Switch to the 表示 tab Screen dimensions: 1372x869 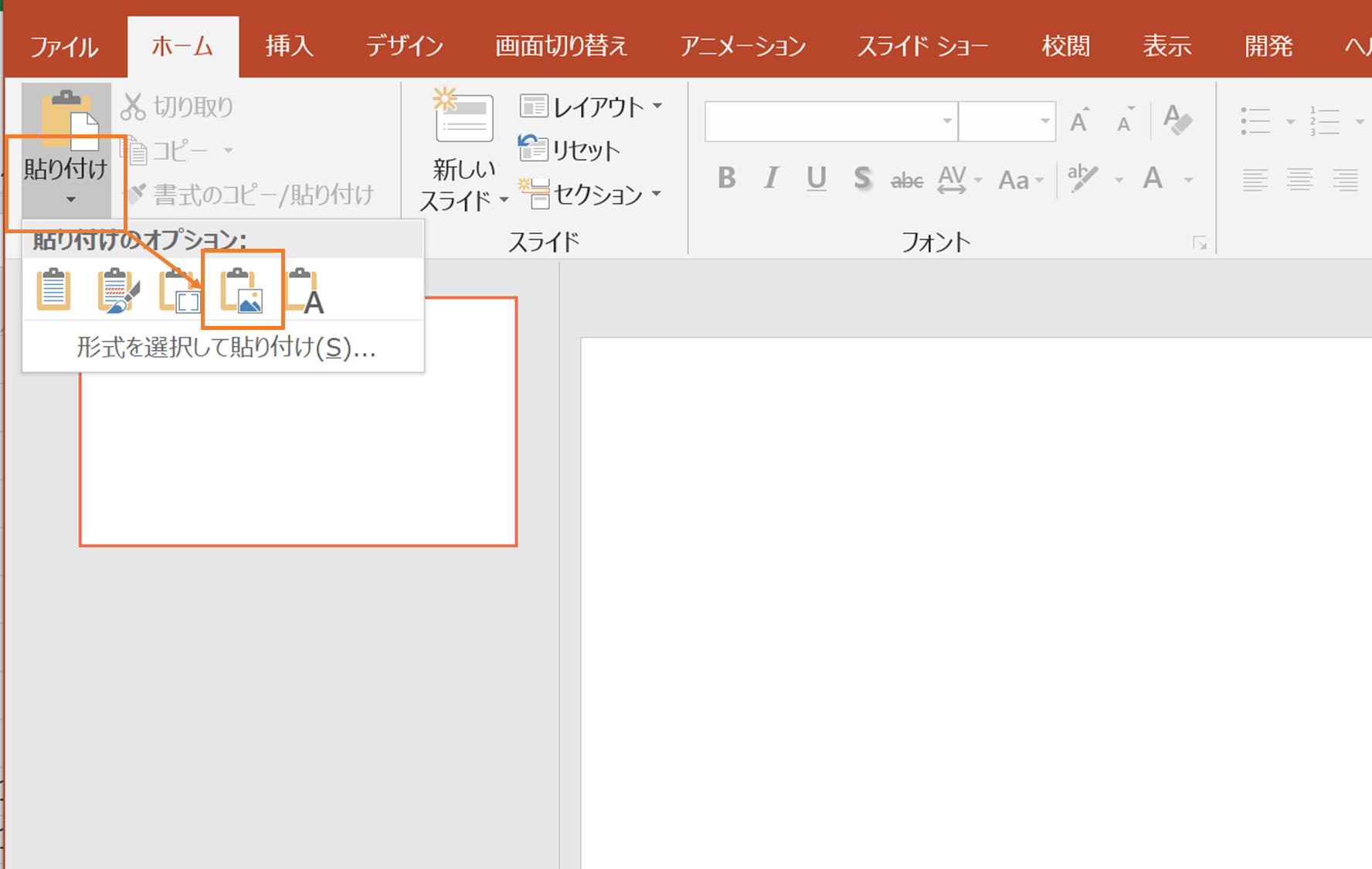1167,46
